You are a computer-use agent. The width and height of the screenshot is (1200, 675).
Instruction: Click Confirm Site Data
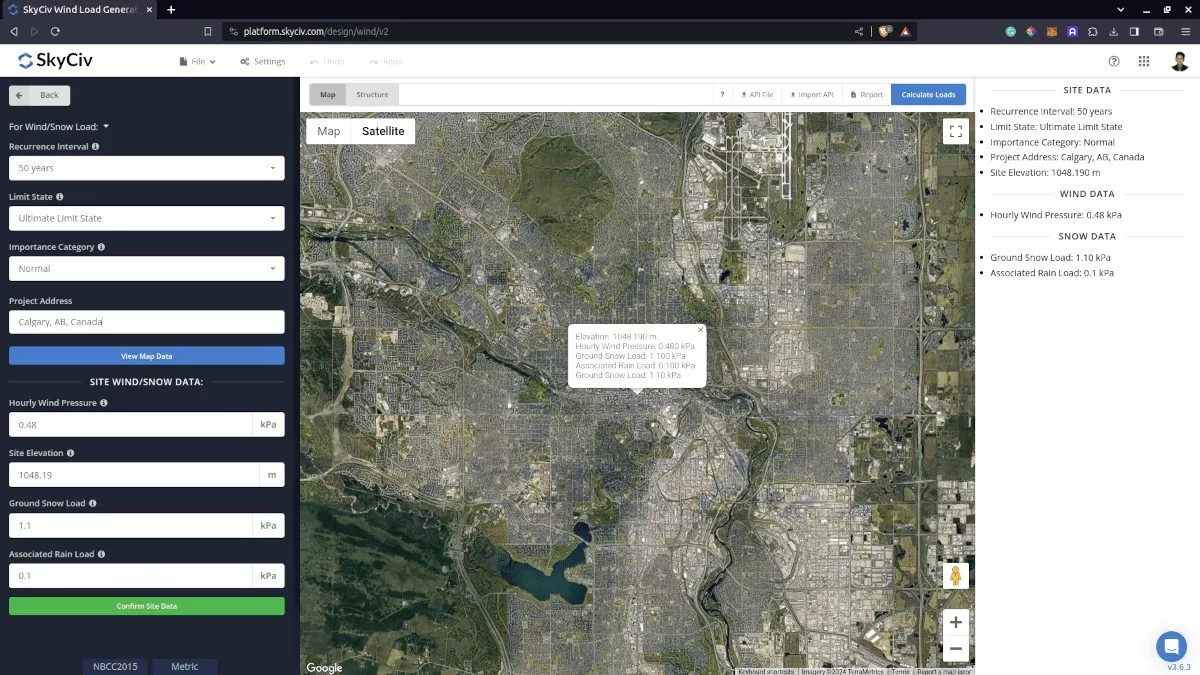click(147, 606)
